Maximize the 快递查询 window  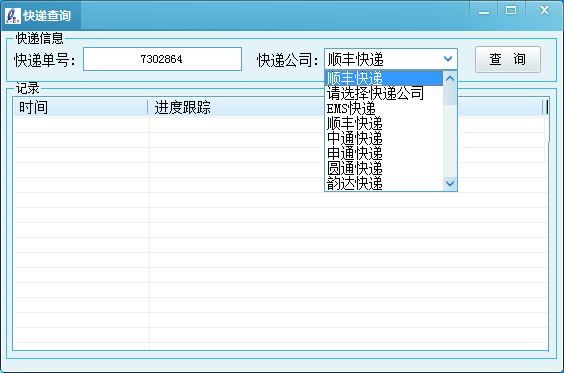511,11
